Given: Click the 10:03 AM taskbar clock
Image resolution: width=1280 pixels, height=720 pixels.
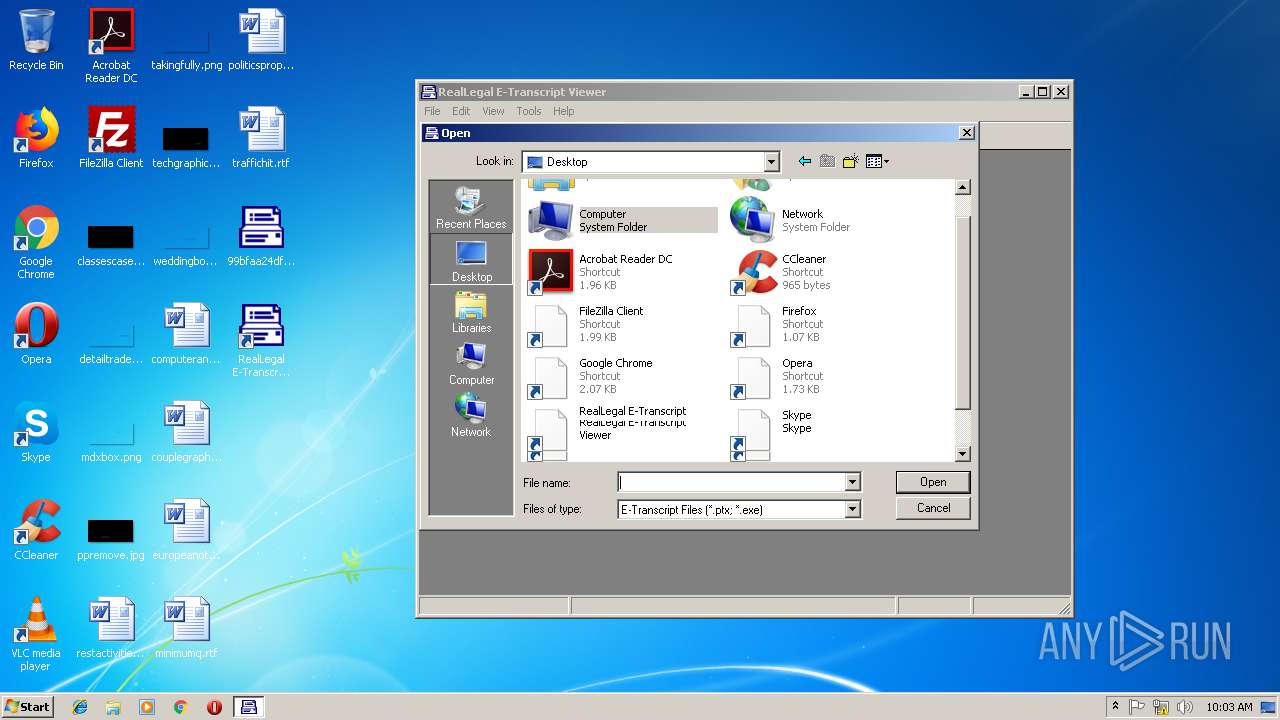Looking at the screenshot, I should tap(1229, 707).
